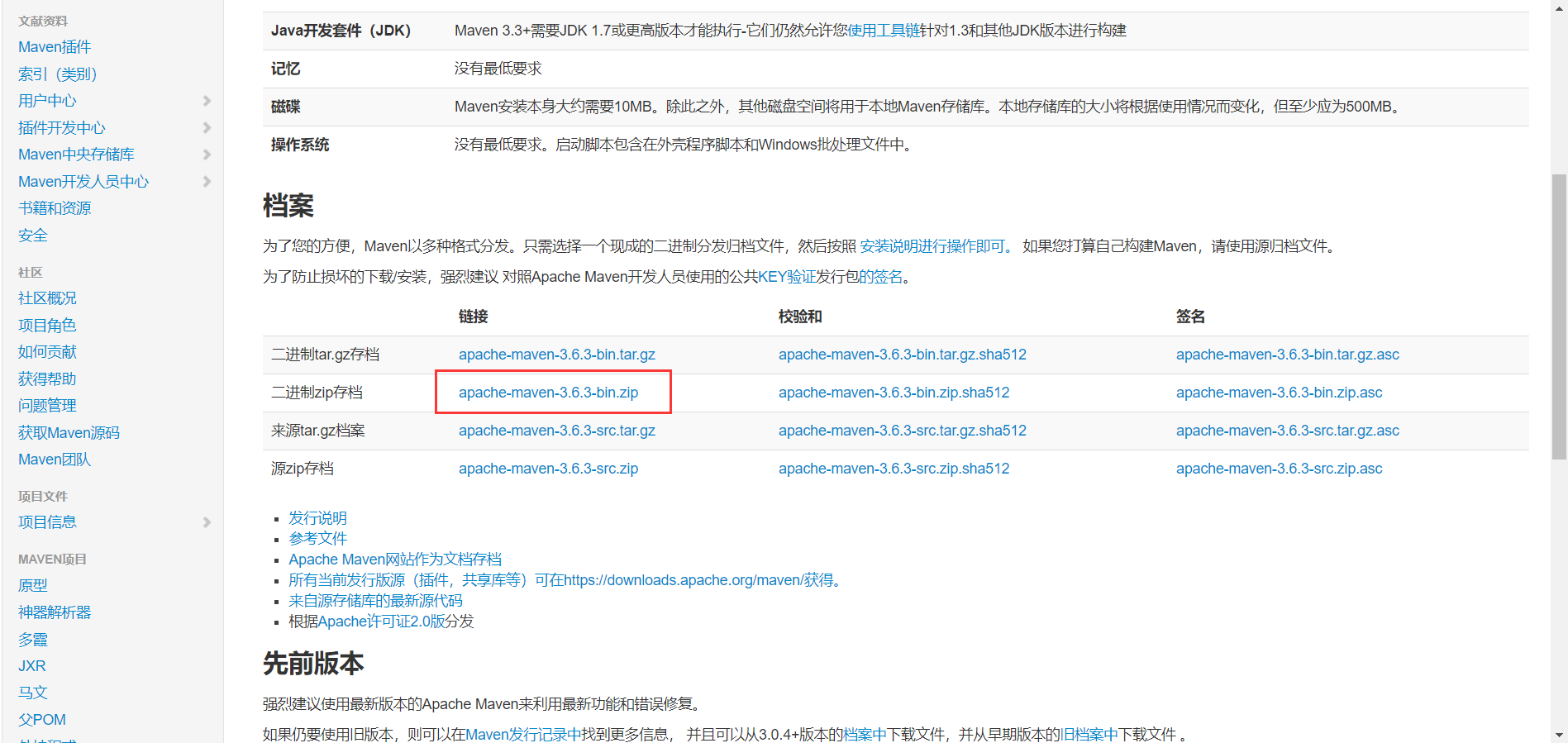Open apache-maven-3.6.3-bin.tar.gz.asc signature
Viewport: 1568px width, 743px height.
[x=1288, y=355]
